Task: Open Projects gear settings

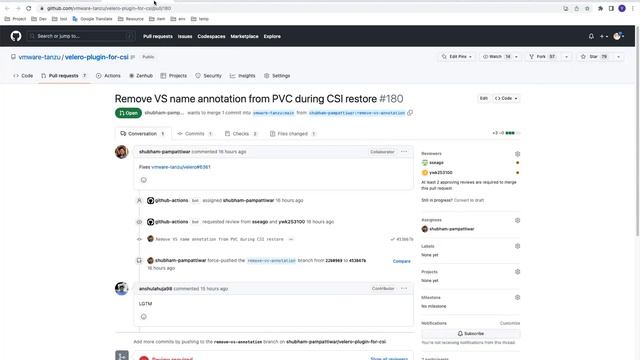Action: 517,272
